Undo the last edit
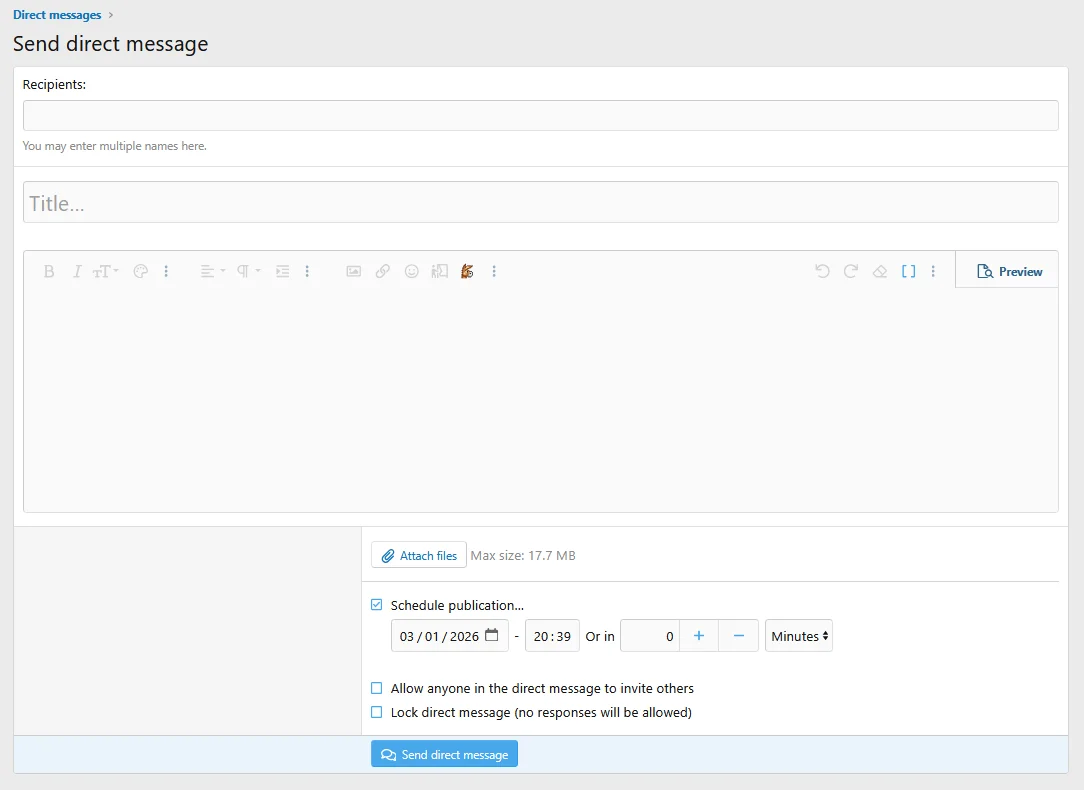1084x790 pixels. (x=821, y=271)
